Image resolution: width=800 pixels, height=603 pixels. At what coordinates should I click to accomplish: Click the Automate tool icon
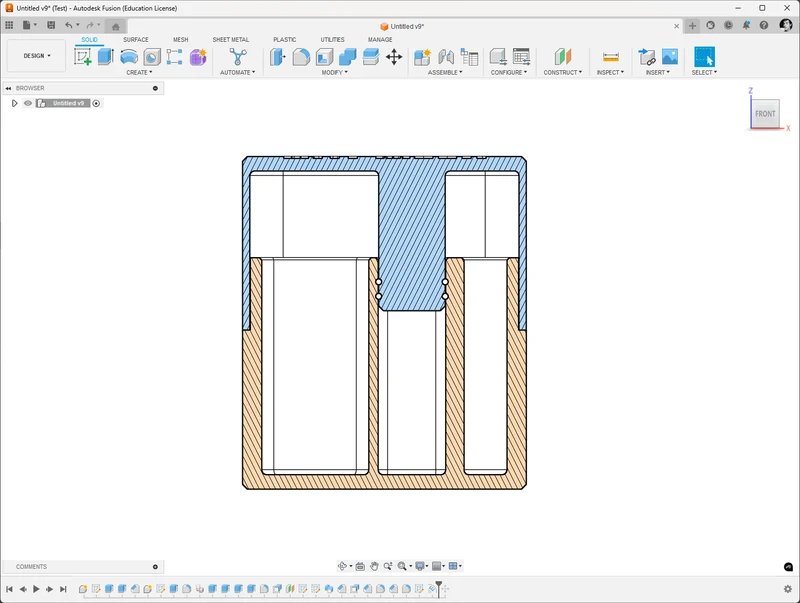point(238,57)
